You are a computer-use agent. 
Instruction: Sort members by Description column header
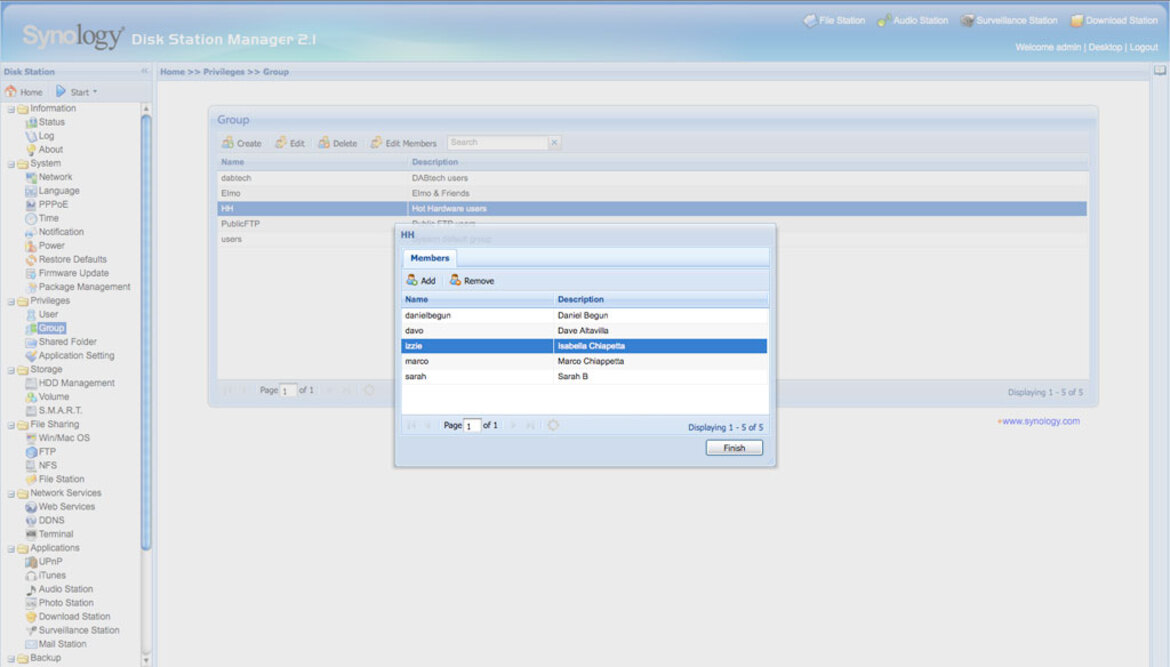coord(660,299)
